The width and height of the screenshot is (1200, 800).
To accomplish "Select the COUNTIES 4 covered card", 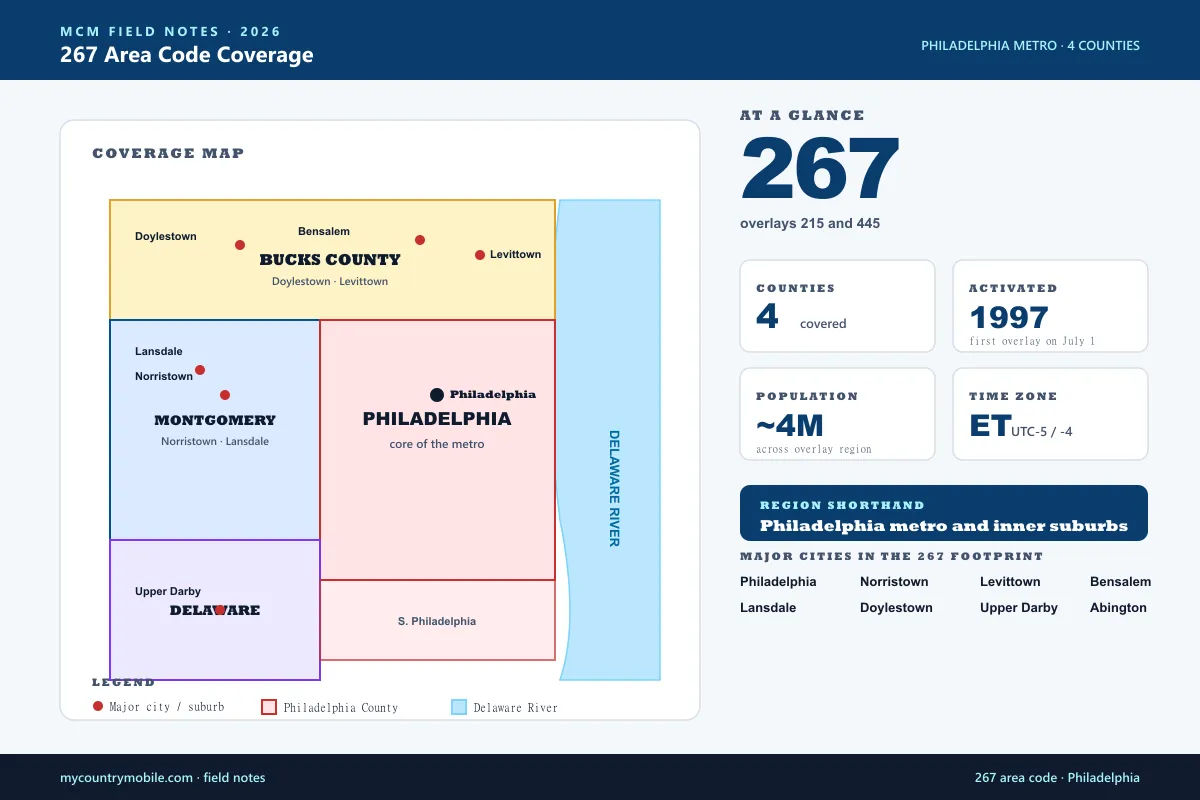I will pos(837,306).
